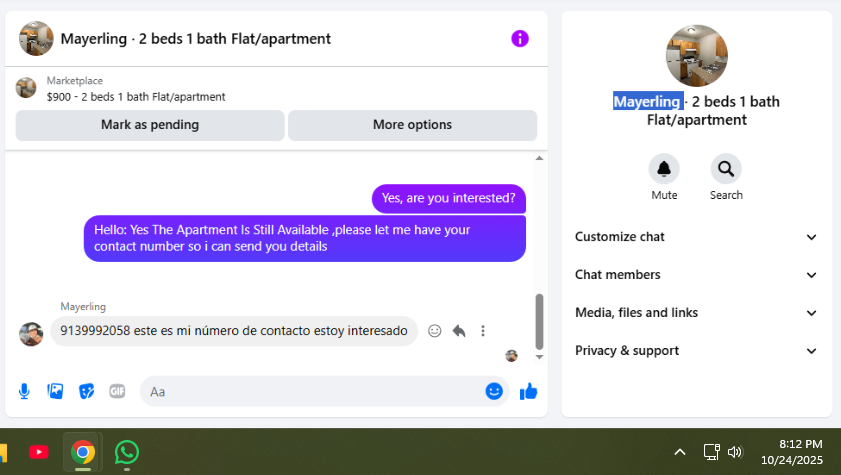Open more options for Mayerling's message
The width and height of the screenshot is (841, 475).
click(483, 331)
